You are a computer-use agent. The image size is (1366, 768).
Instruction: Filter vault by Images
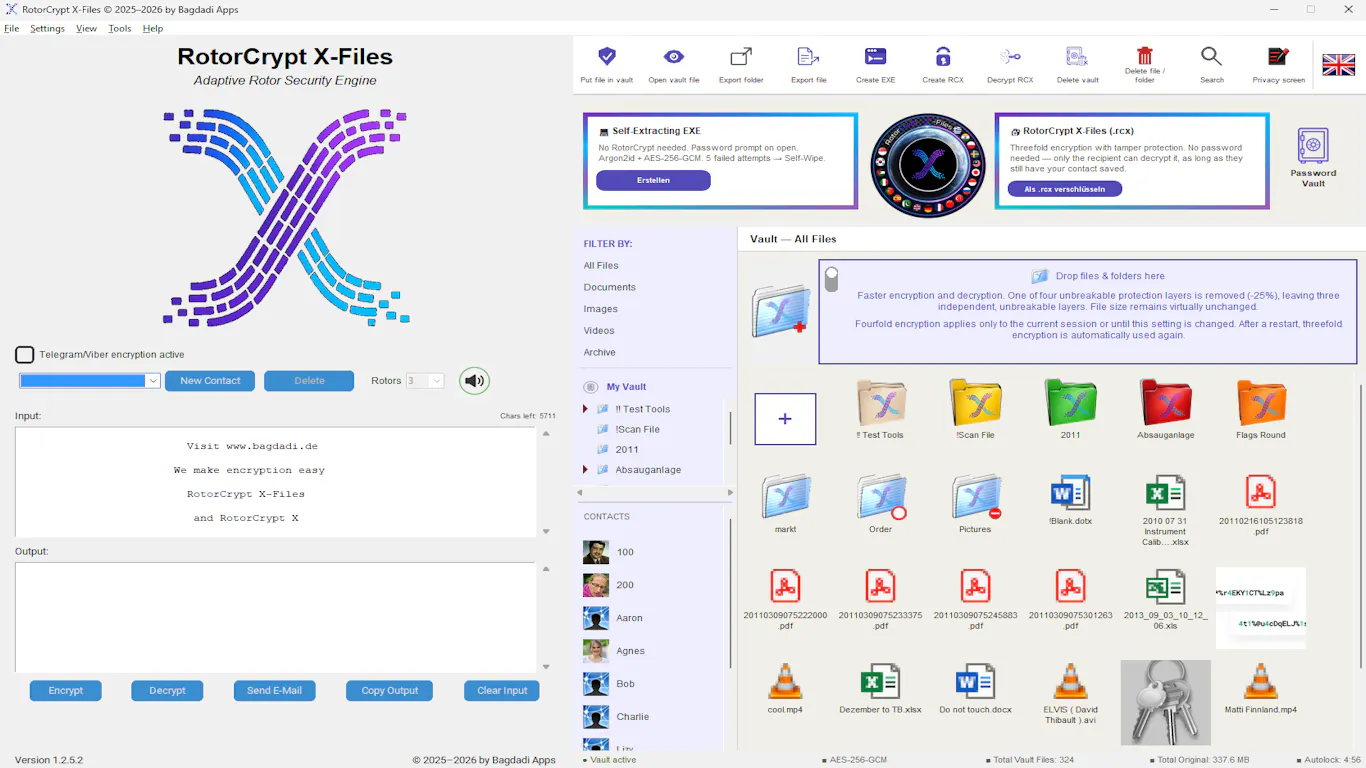click(x=600, y=309)
